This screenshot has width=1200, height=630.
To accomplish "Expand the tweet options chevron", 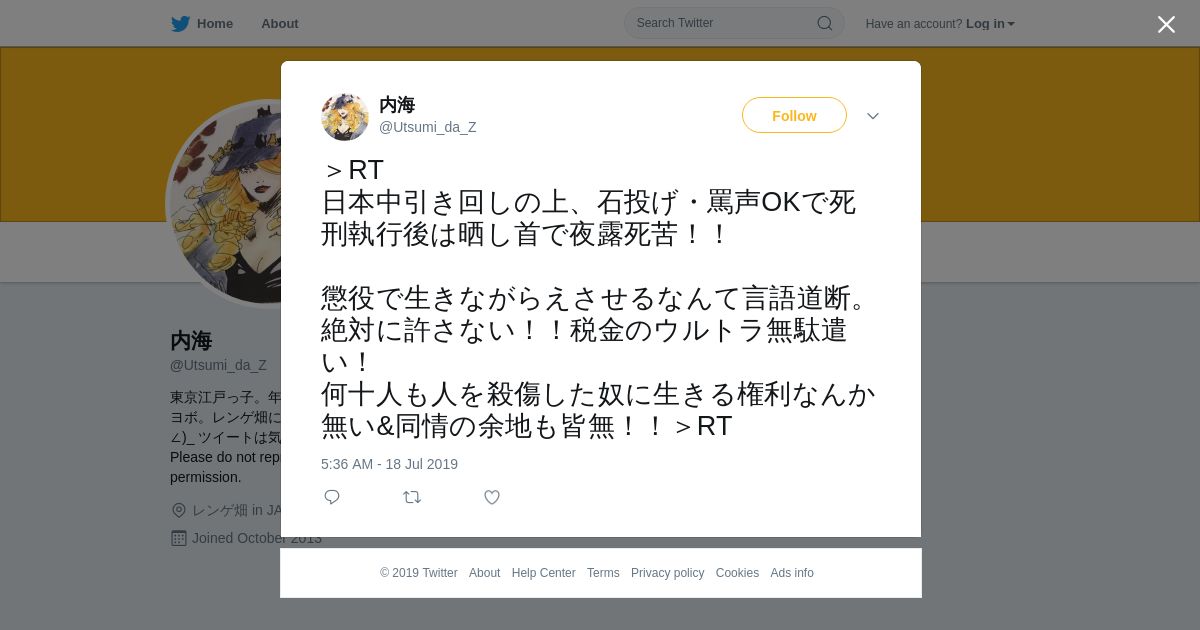I will pos(873,116).
